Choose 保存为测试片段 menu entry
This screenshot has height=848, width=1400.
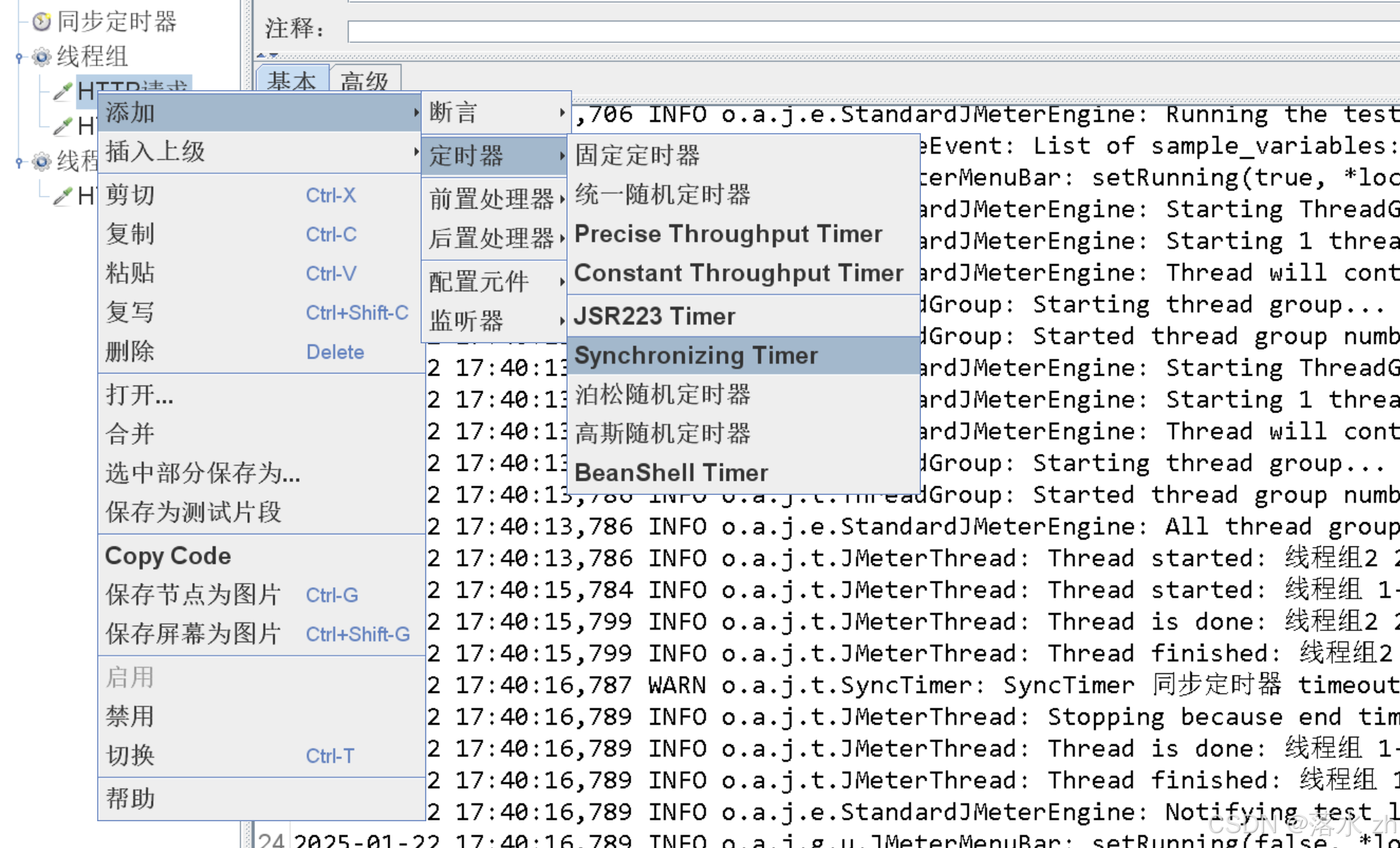click(260, 512)
